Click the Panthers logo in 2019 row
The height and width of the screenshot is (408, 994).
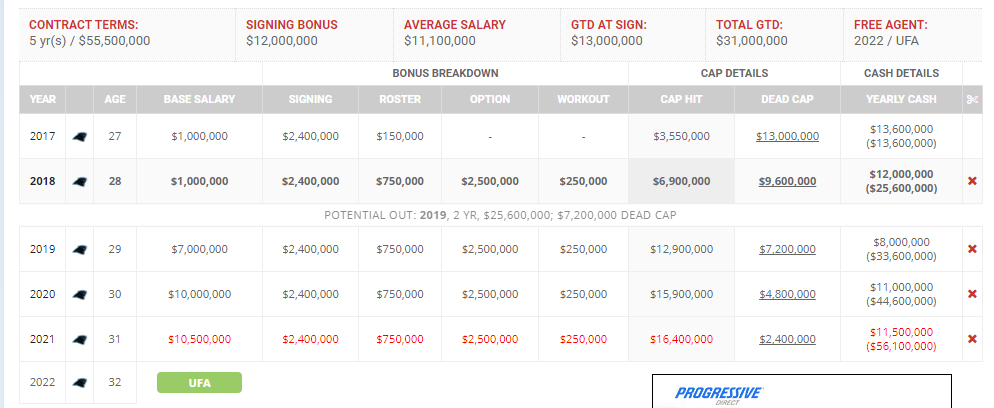[80, 249]
